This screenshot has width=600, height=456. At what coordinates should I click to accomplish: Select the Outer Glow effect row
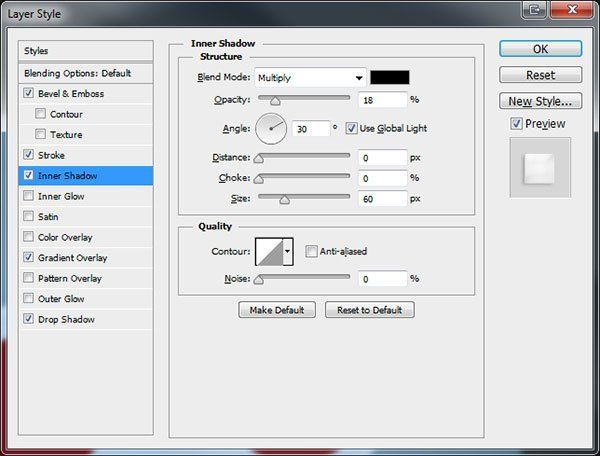86,298
